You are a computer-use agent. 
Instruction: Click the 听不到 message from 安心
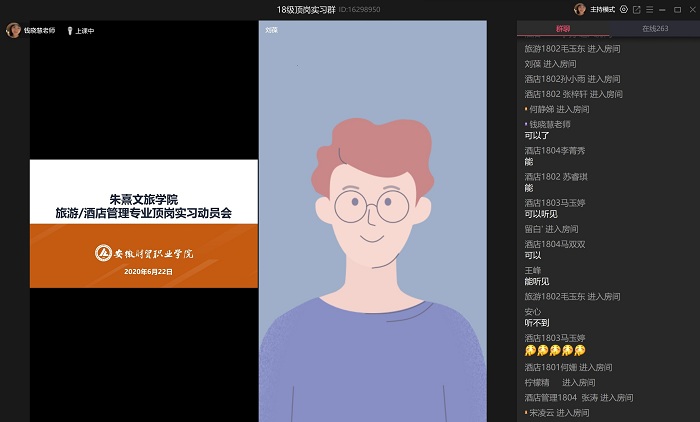(x=537, y=324)
